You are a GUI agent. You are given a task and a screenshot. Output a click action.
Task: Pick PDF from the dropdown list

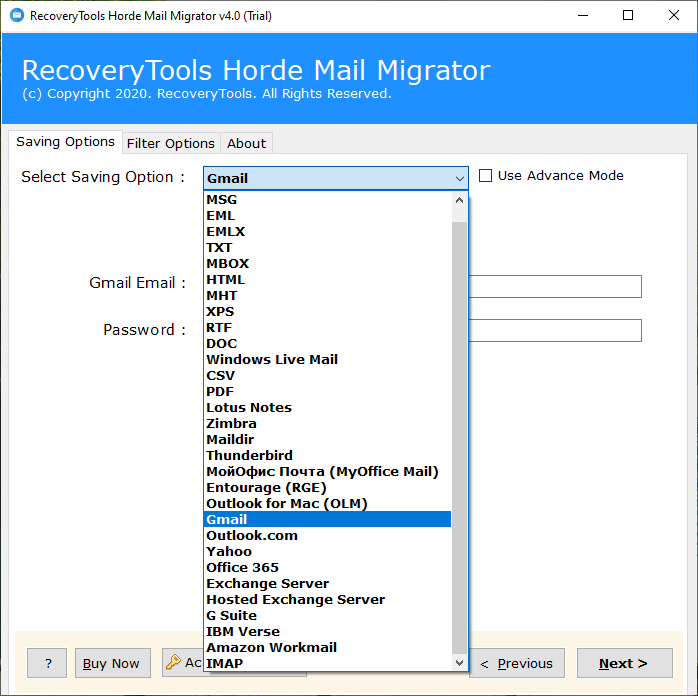coord(328,392)
